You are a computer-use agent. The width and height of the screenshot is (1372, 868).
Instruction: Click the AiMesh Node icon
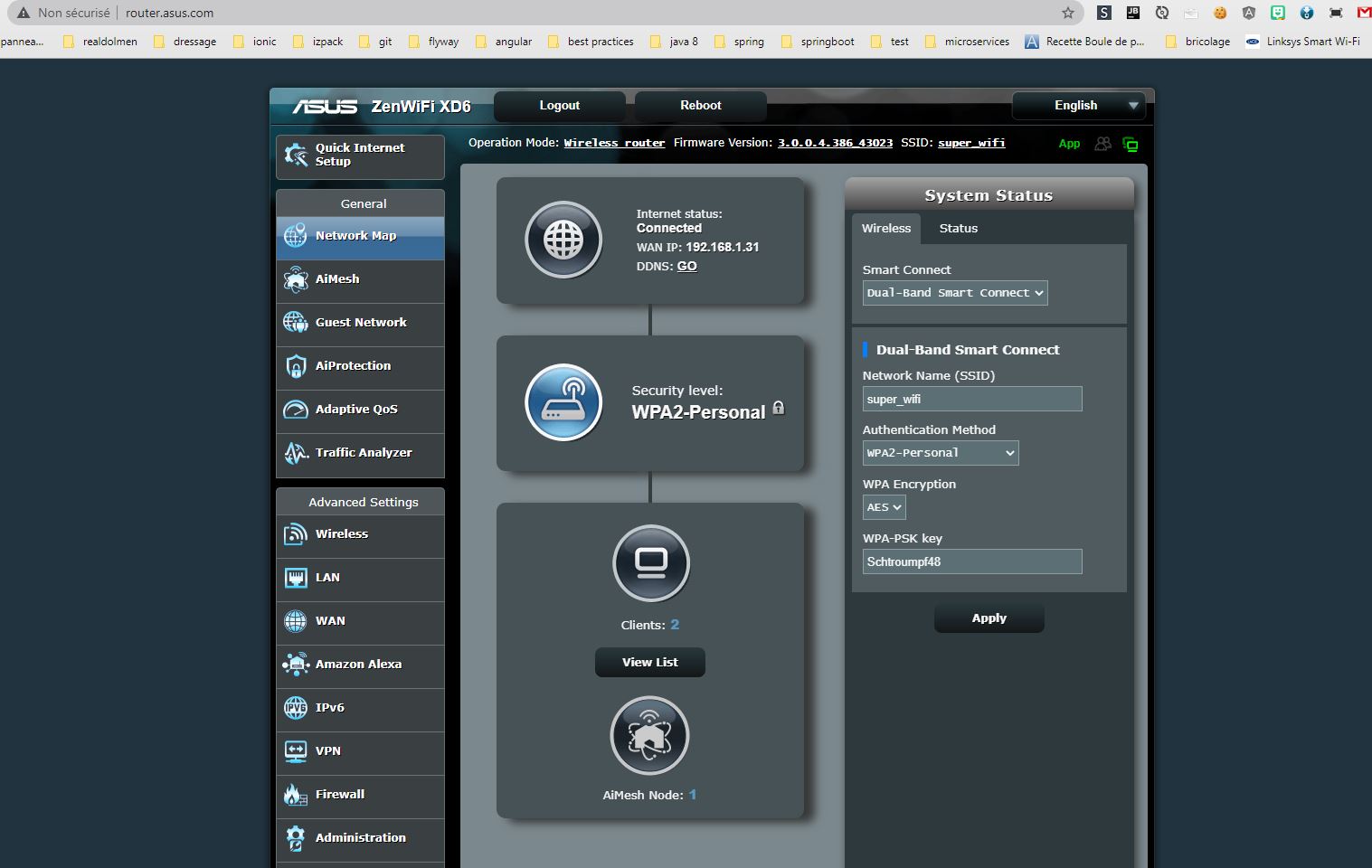[x=649, y=735]
